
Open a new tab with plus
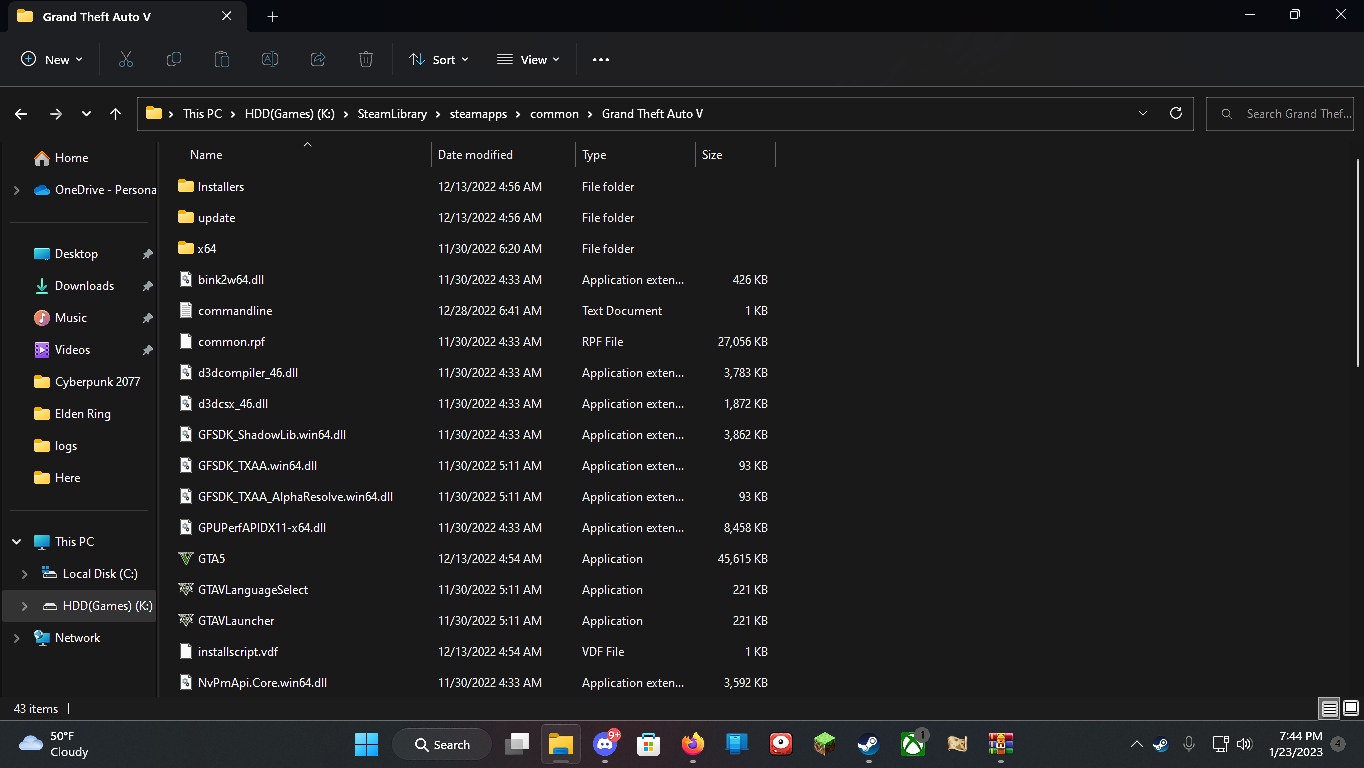[273, 17]
